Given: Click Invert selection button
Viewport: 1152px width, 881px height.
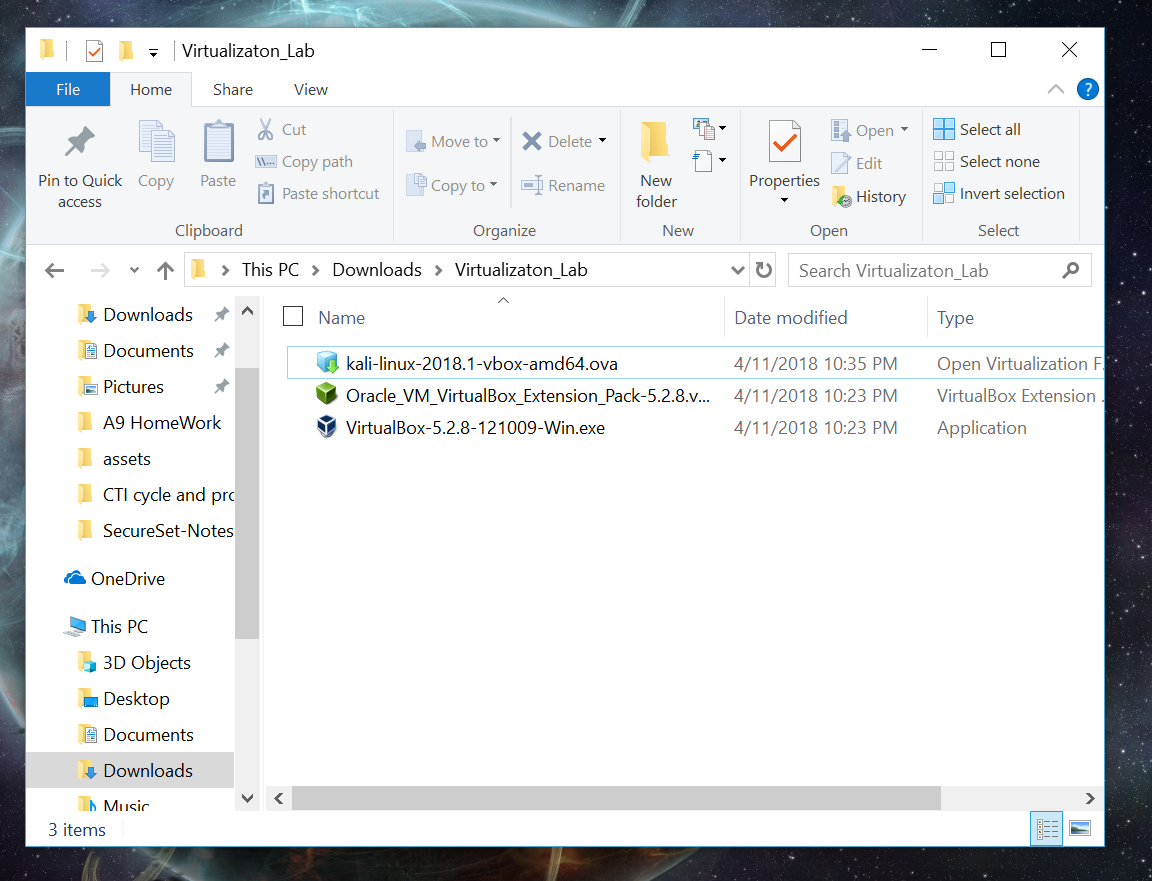Looking at the screenshot, I should [x=999, y=193].
